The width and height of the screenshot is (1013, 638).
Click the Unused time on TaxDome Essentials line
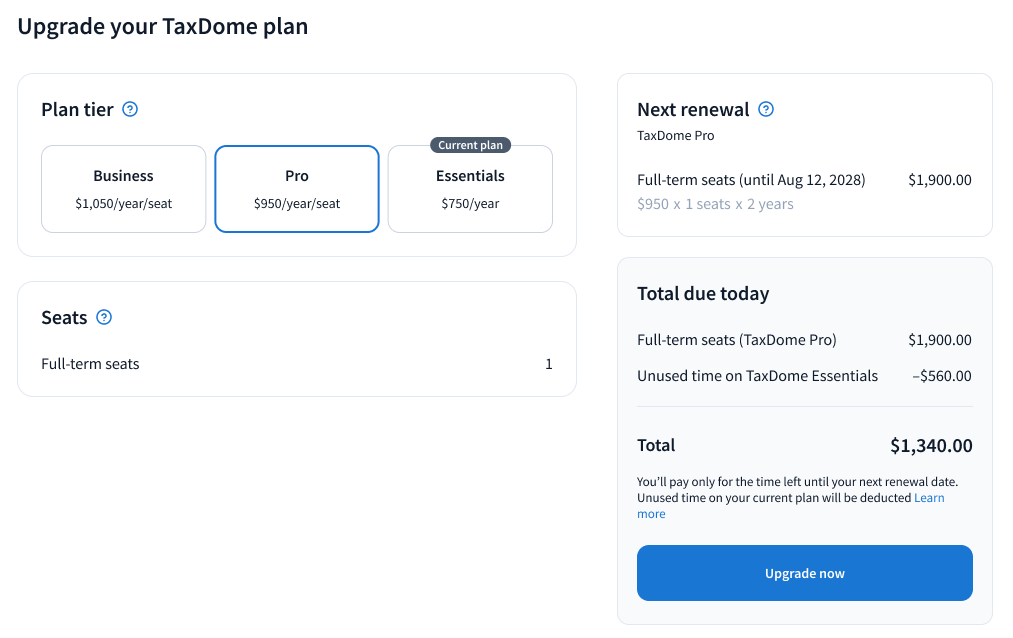pyautogui.click(x=757, y=376)
